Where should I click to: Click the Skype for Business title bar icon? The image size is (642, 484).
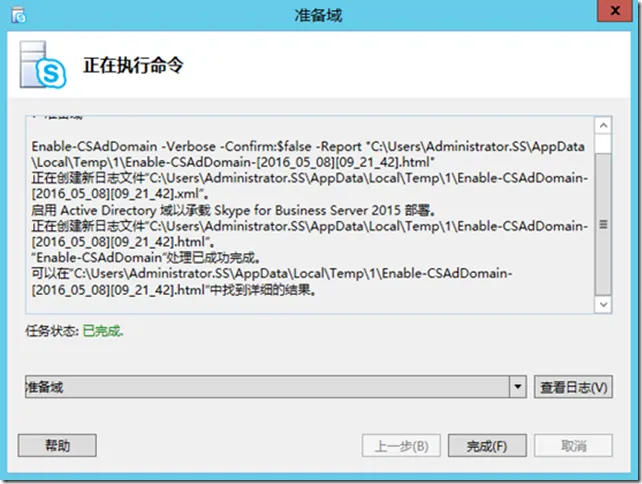pos(18,15)
